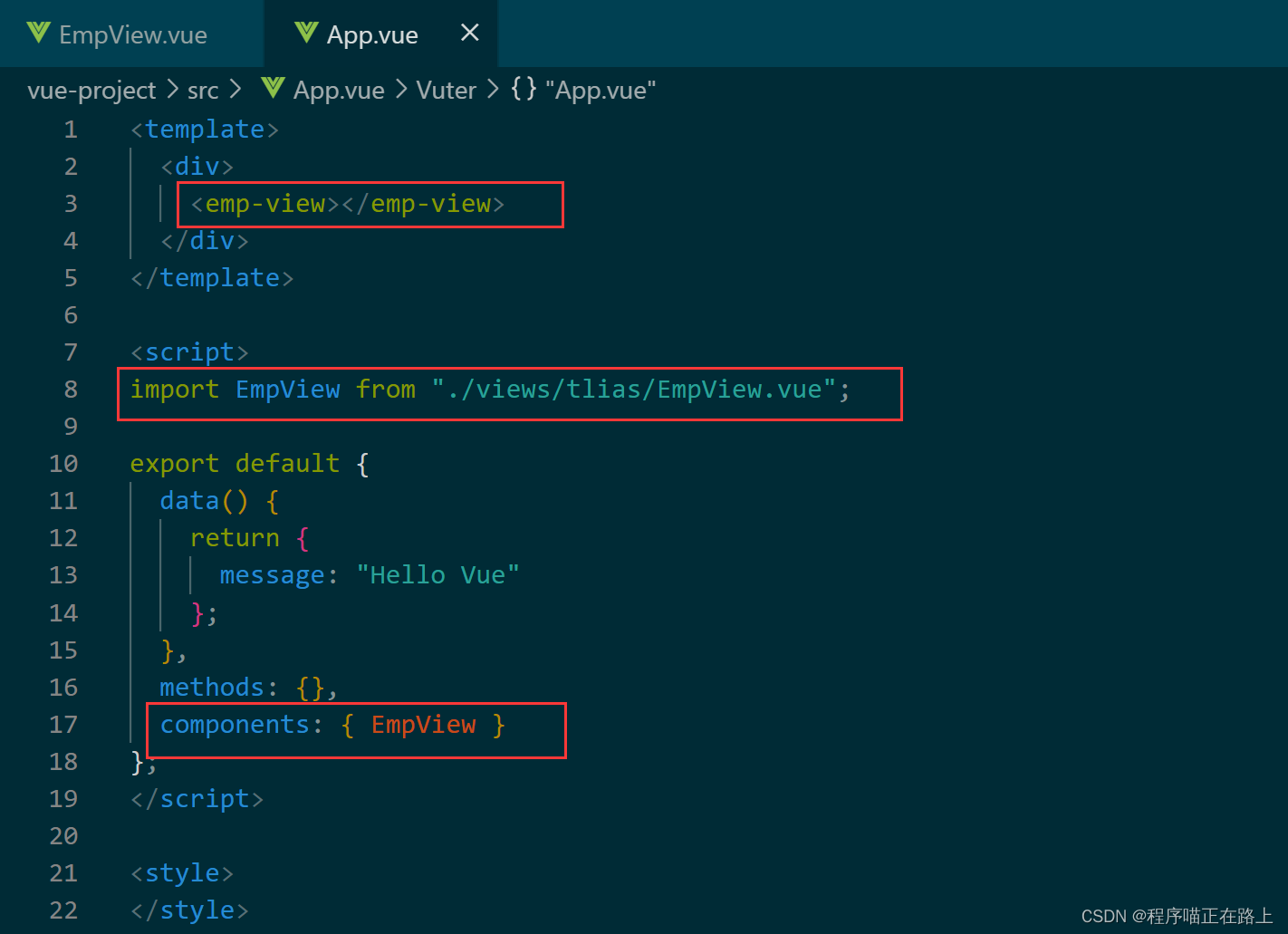This screenshot has width=1288, height=934.
Task: Open vue-project in the breadcrumb
Action: click(91, 91)
